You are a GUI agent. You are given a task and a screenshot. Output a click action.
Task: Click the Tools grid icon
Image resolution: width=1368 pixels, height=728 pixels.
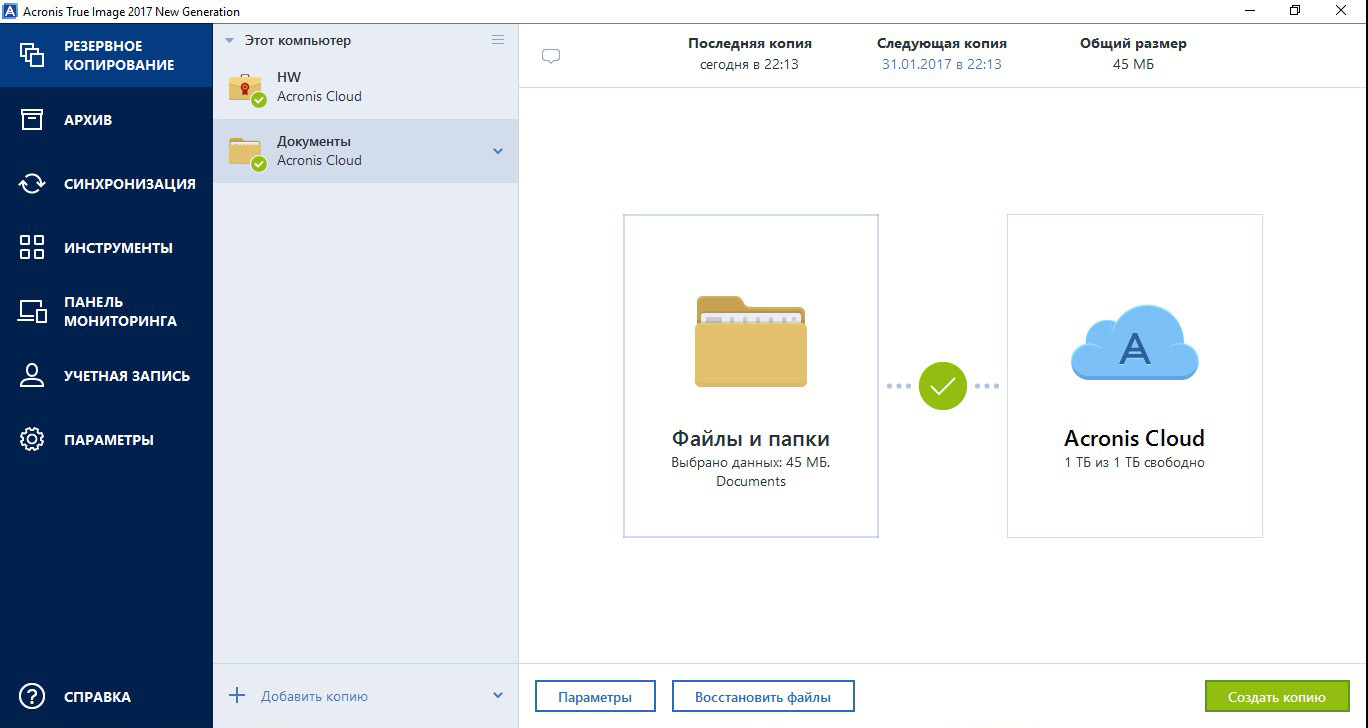pos(32,247)
